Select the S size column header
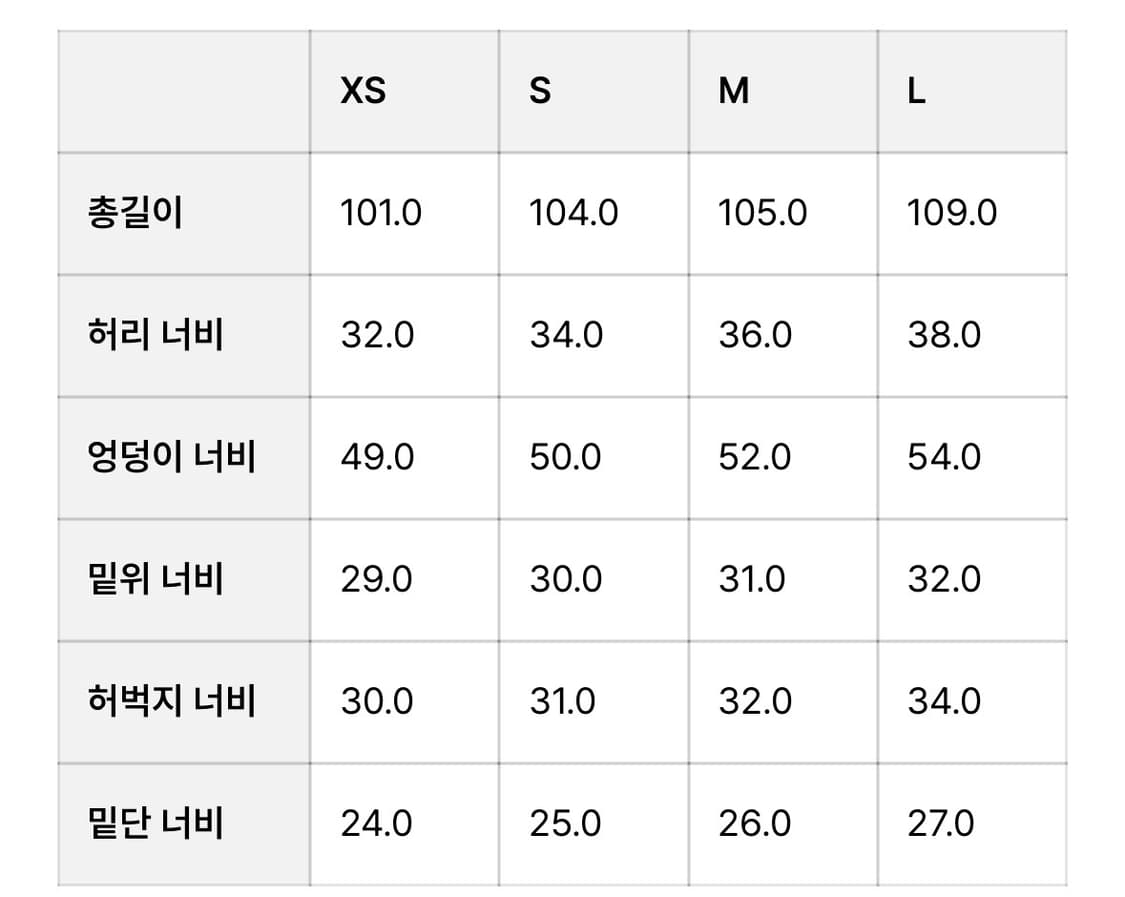Image resolution: width=1125 pixels, height=897 pixels. click(540, 92)
